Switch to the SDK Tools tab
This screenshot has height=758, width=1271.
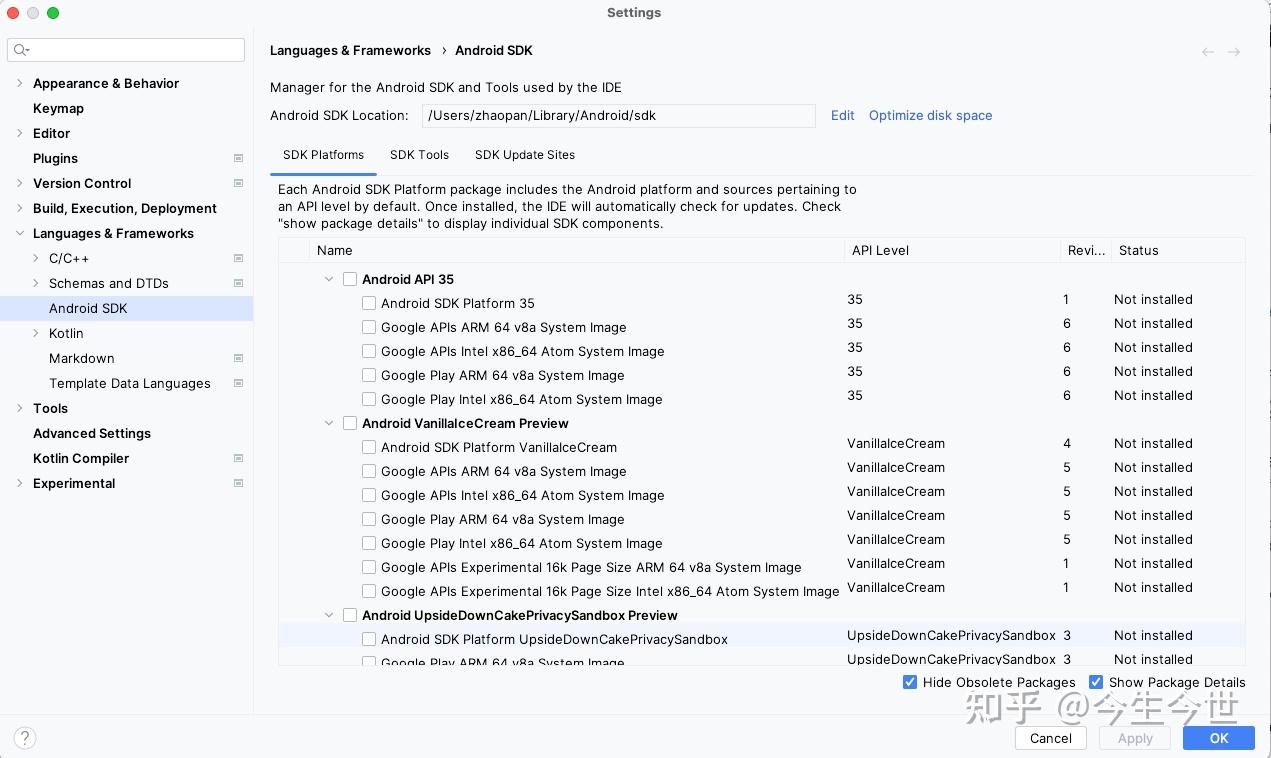[x=419, y=155]
